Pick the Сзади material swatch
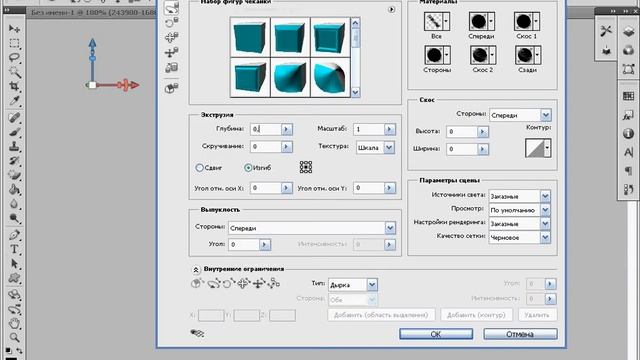Image resolution: width=640 pixels, height=360 pixels. [527, 55]
